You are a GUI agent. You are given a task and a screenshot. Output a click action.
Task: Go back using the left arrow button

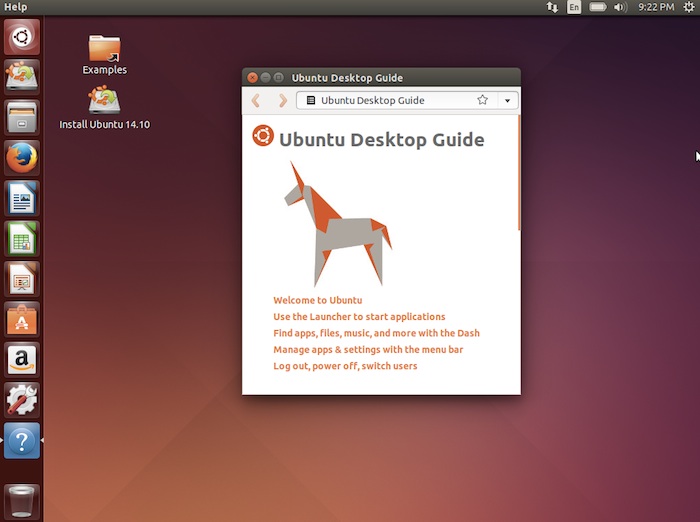pos(256,100)
